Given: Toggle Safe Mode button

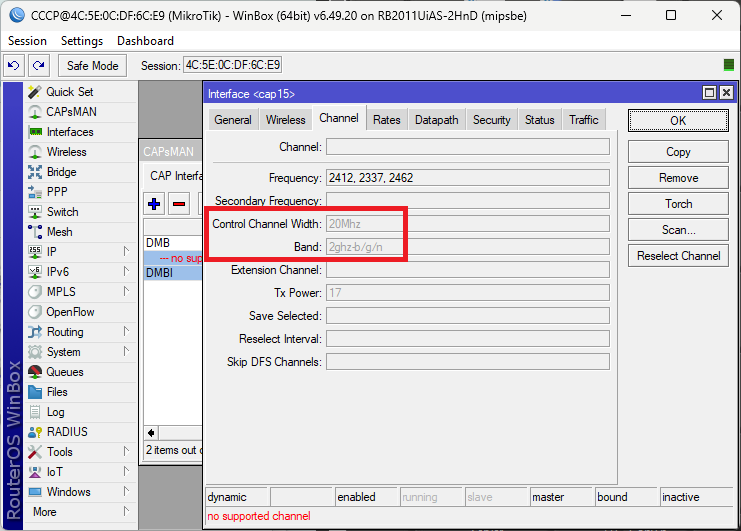Looking at the screenshot, I should (93, 65).
